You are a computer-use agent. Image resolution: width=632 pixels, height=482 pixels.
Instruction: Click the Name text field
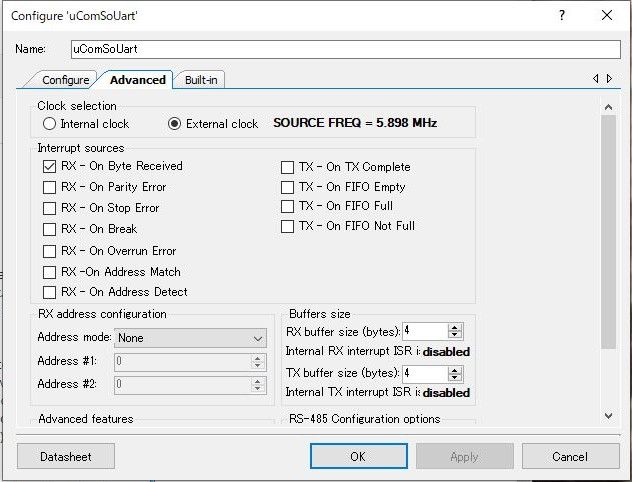[345, 48]
